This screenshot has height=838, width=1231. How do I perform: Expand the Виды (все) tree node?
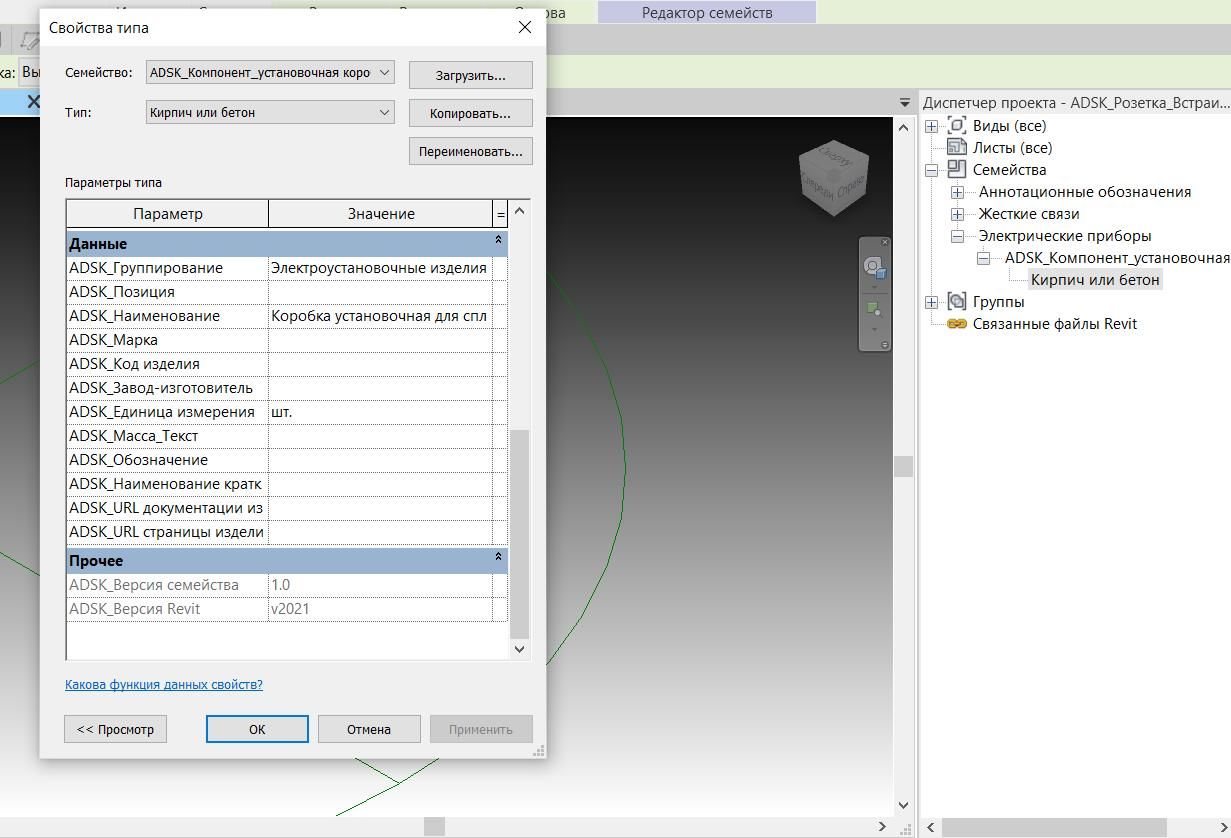click(x=931, y=126)
